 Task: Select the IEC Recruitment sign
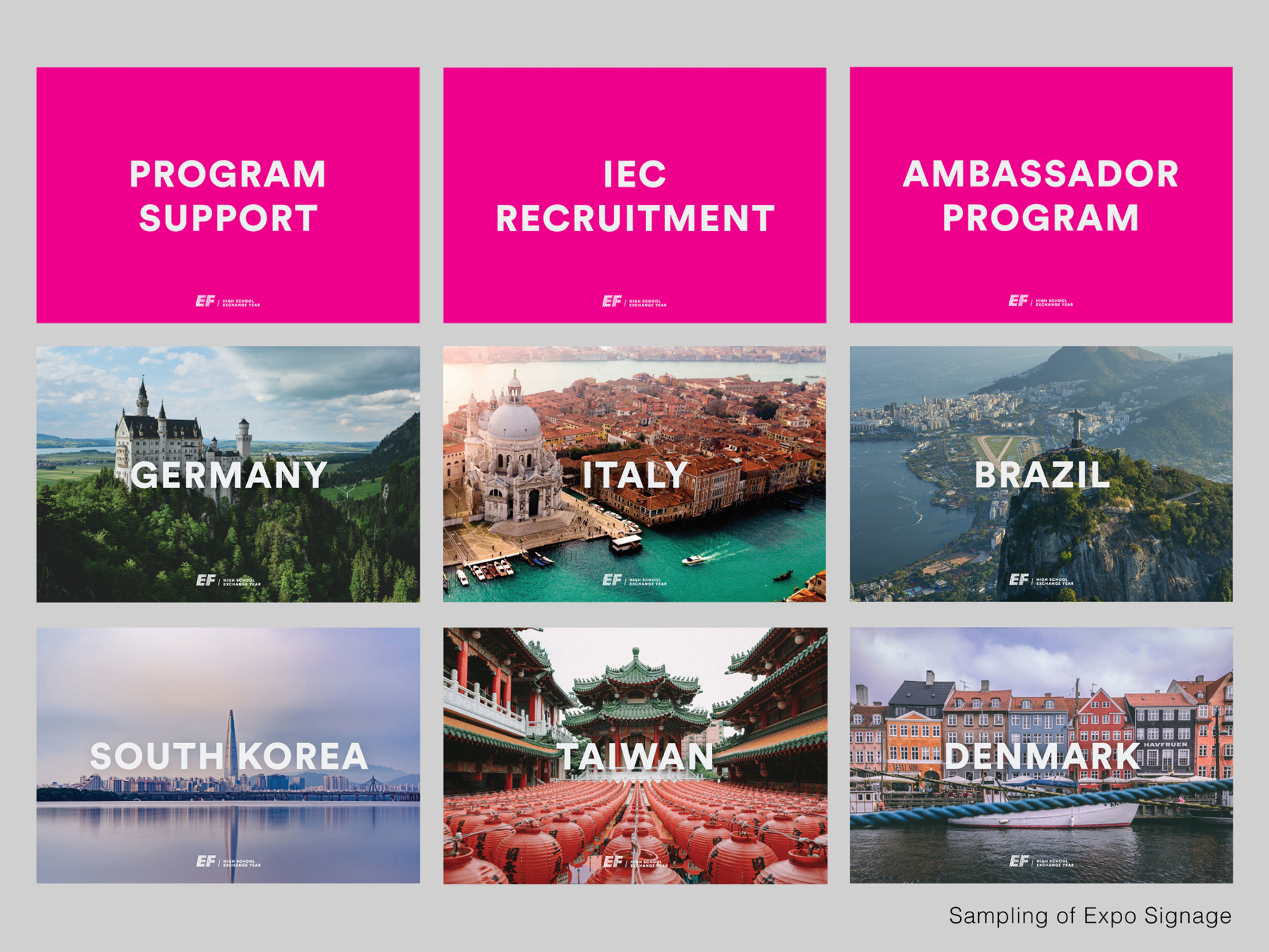coord(634,195)
